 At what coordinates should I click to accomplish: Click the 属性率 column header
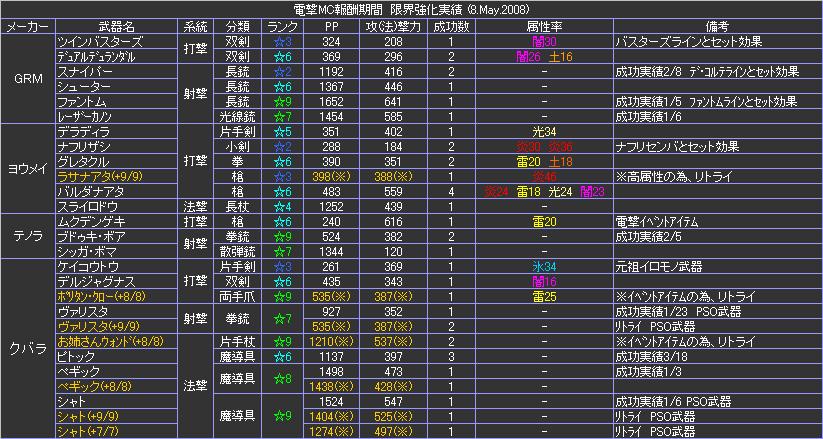pyautogui.click(x=545, y=26)
